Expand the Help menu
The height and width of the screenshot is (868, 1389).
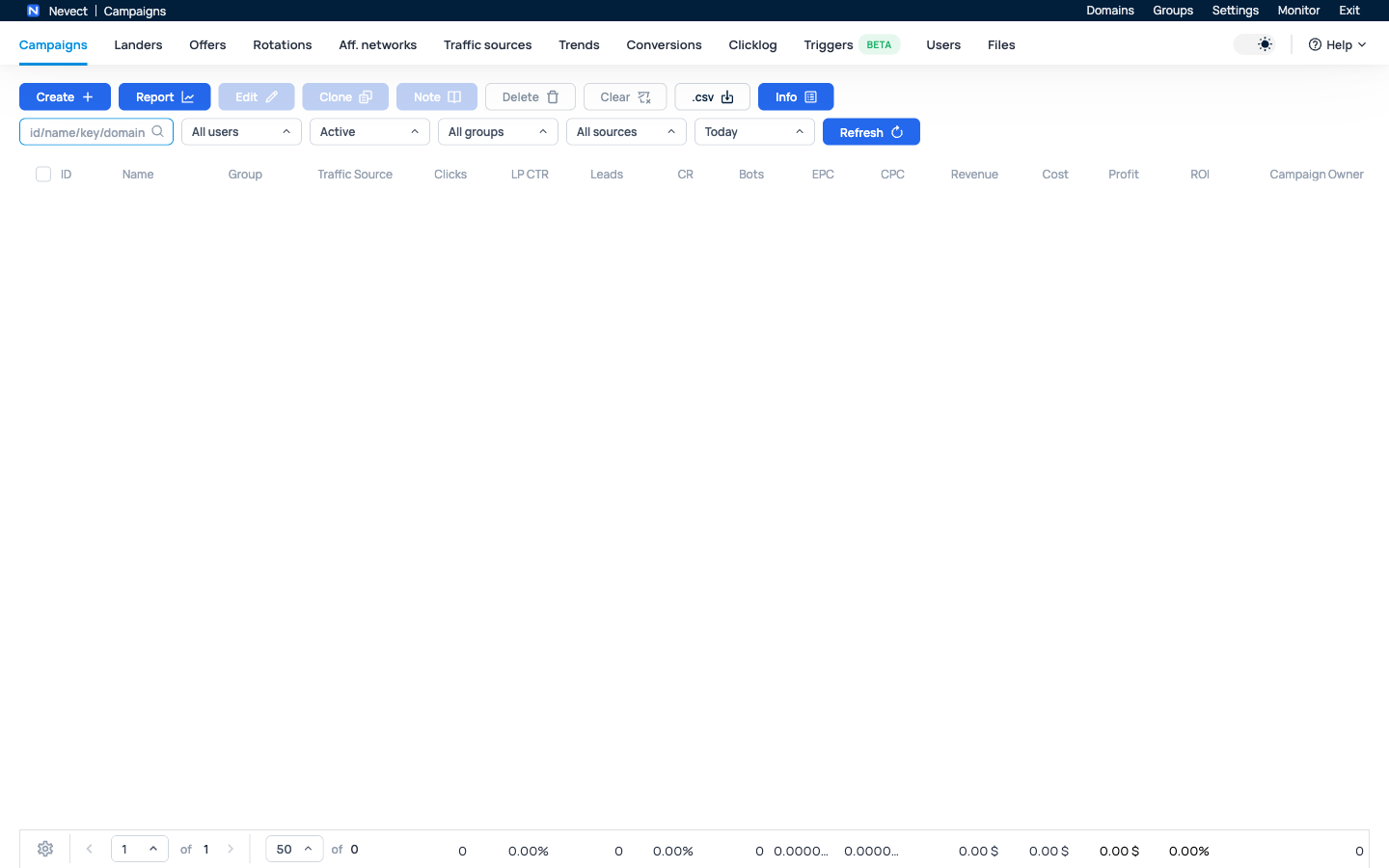[x=1337, y=44]
